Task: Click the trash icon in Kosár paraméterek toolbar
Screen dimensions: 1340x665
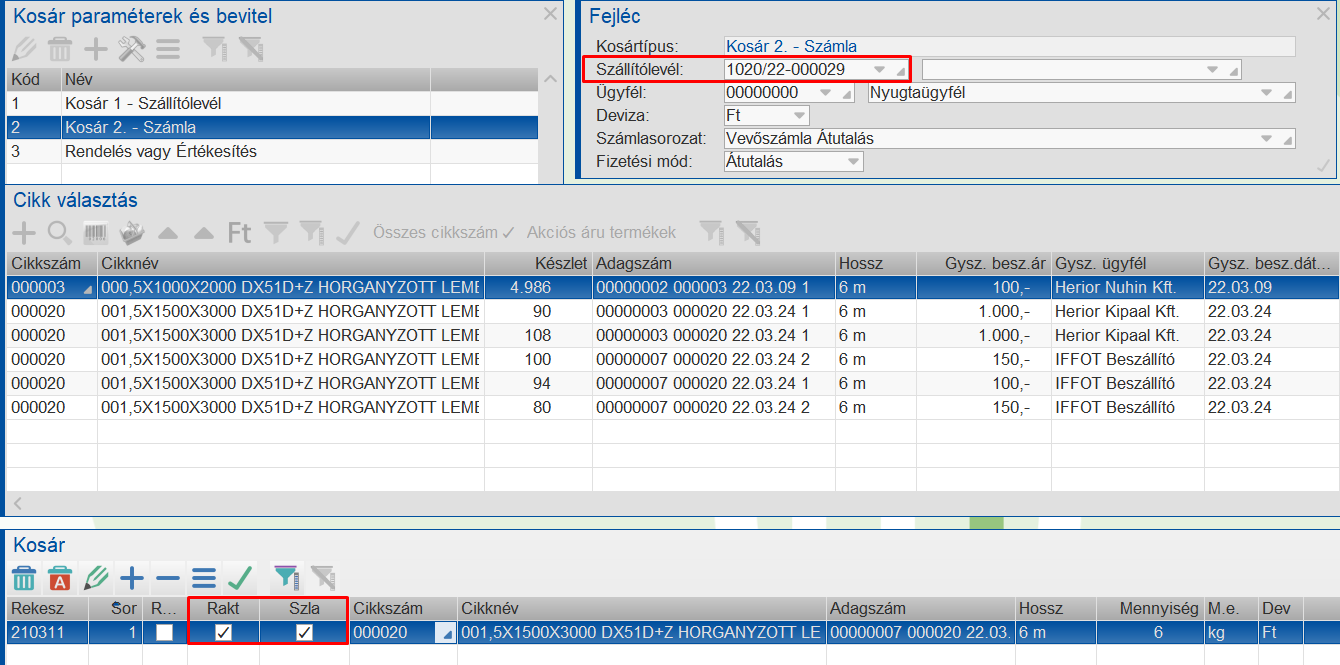Action: [60, 48]
